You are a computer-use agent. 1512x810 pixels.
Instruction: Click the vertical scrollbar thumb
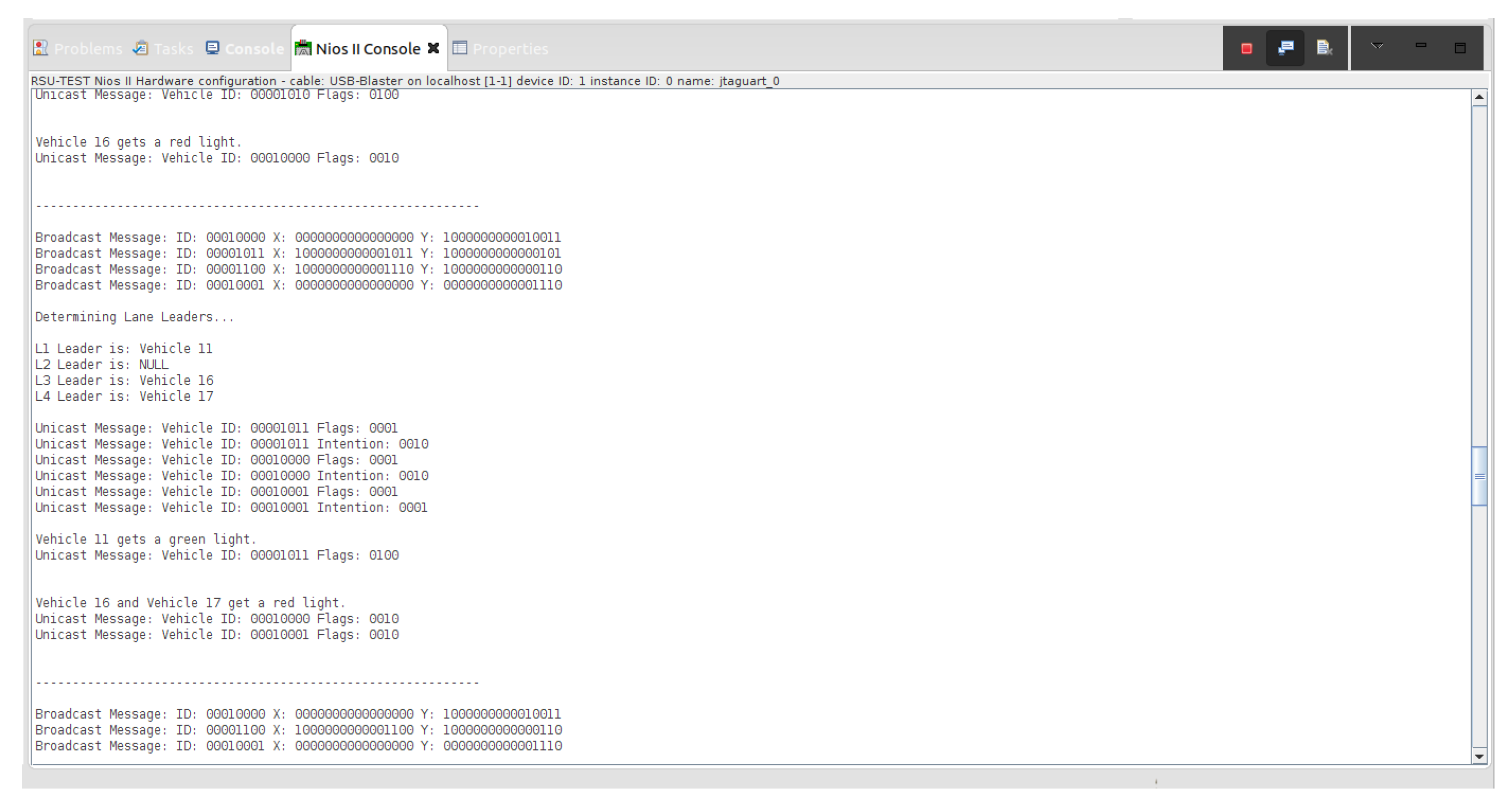coord(1479,476)
